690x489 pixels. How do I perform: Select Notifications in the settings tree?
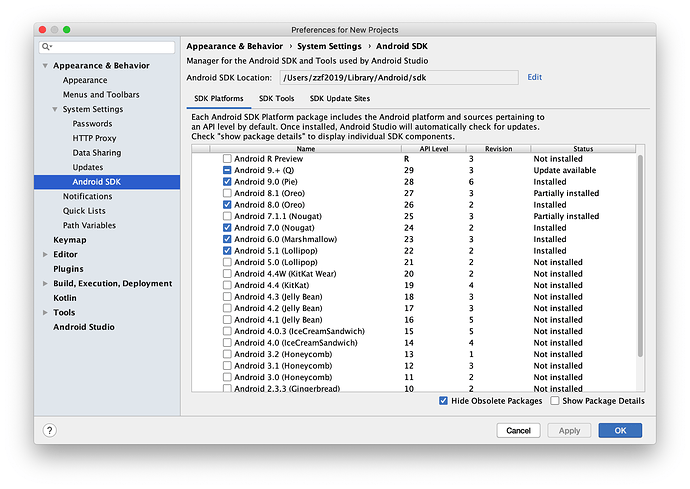click(87, 196)
